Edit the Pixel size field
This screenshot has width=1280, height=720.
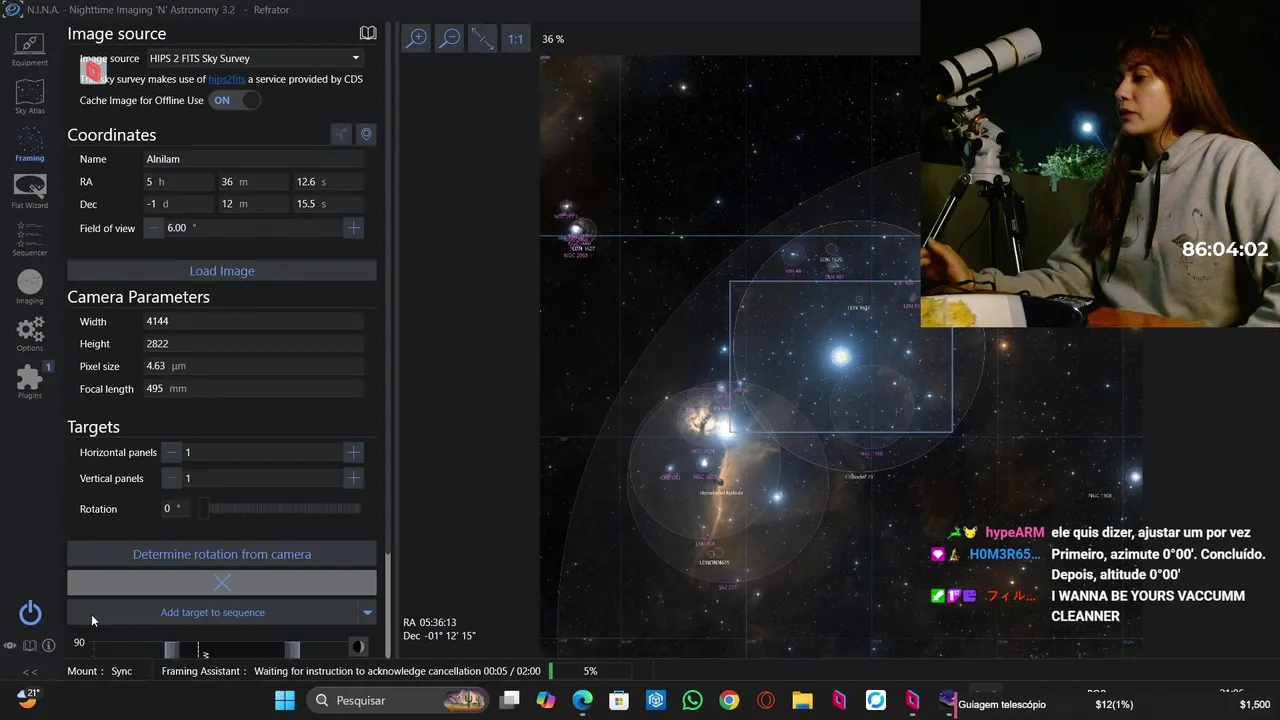(x=254, y=367)
